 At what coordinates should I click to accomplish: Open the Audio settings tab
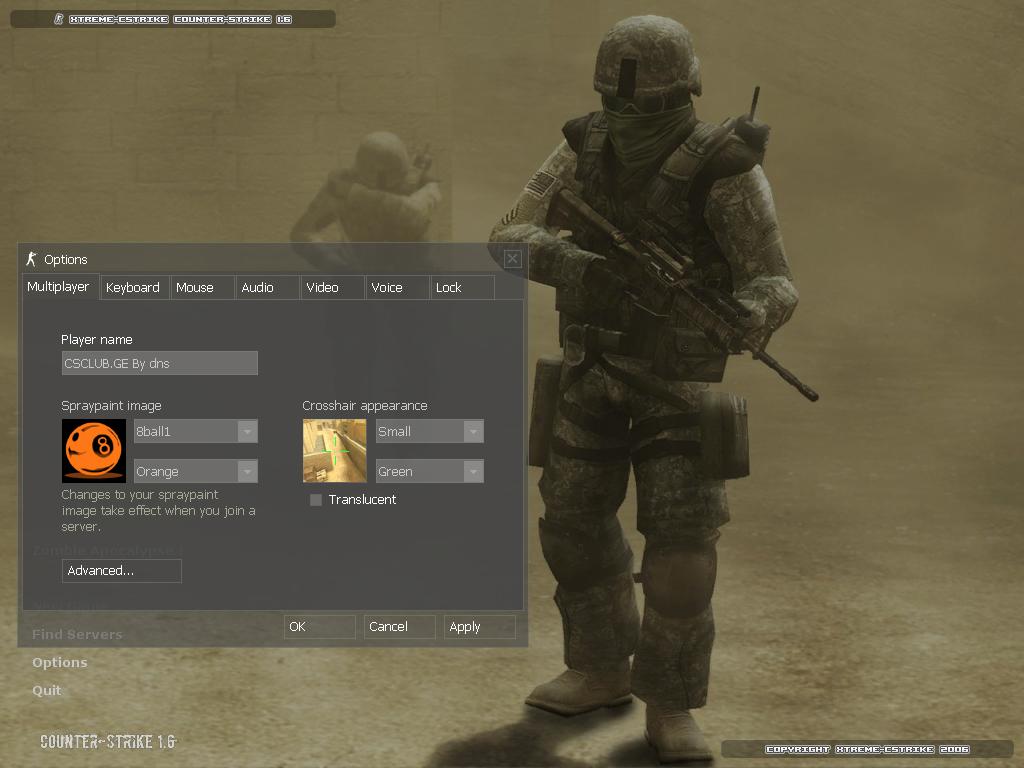point(258,287)
